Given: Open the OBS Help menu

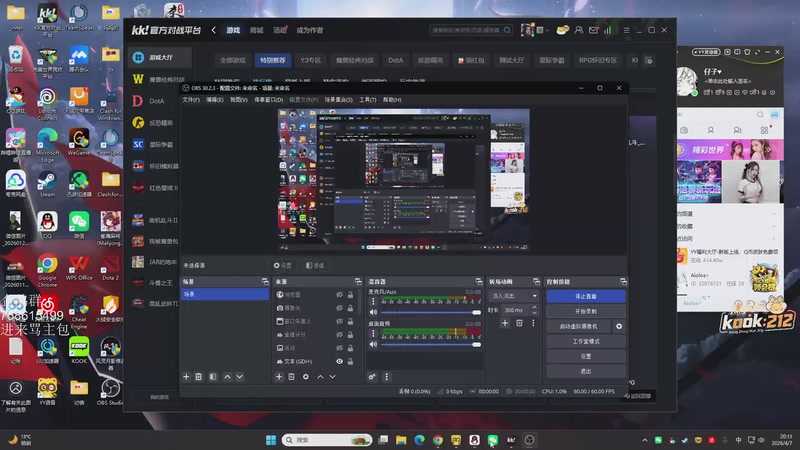Looking at the screenshot, I should coord(392,99).
